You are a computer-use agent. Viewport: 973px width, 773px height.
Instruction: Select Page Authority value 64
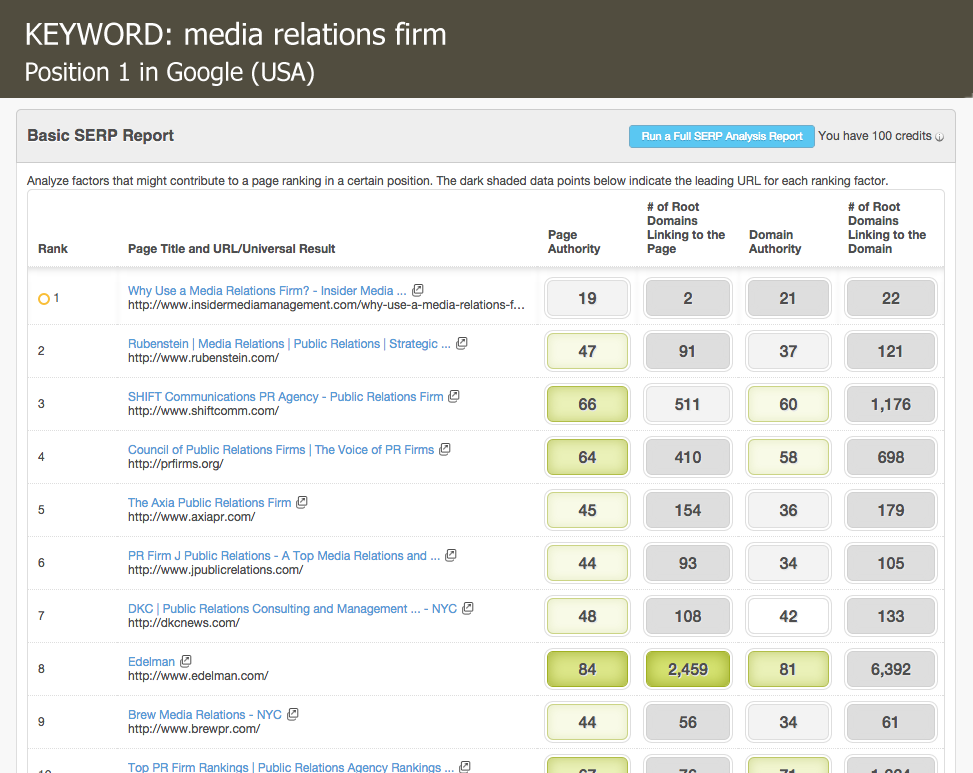587,457
